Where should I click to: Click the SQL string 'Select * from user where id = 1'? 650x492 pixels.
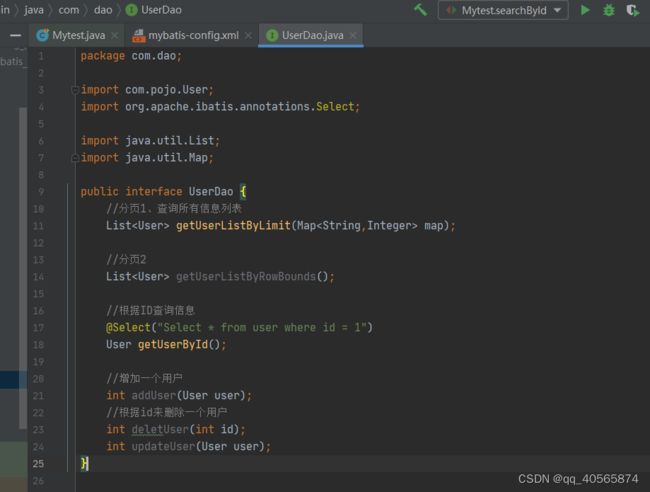point(262,327)
